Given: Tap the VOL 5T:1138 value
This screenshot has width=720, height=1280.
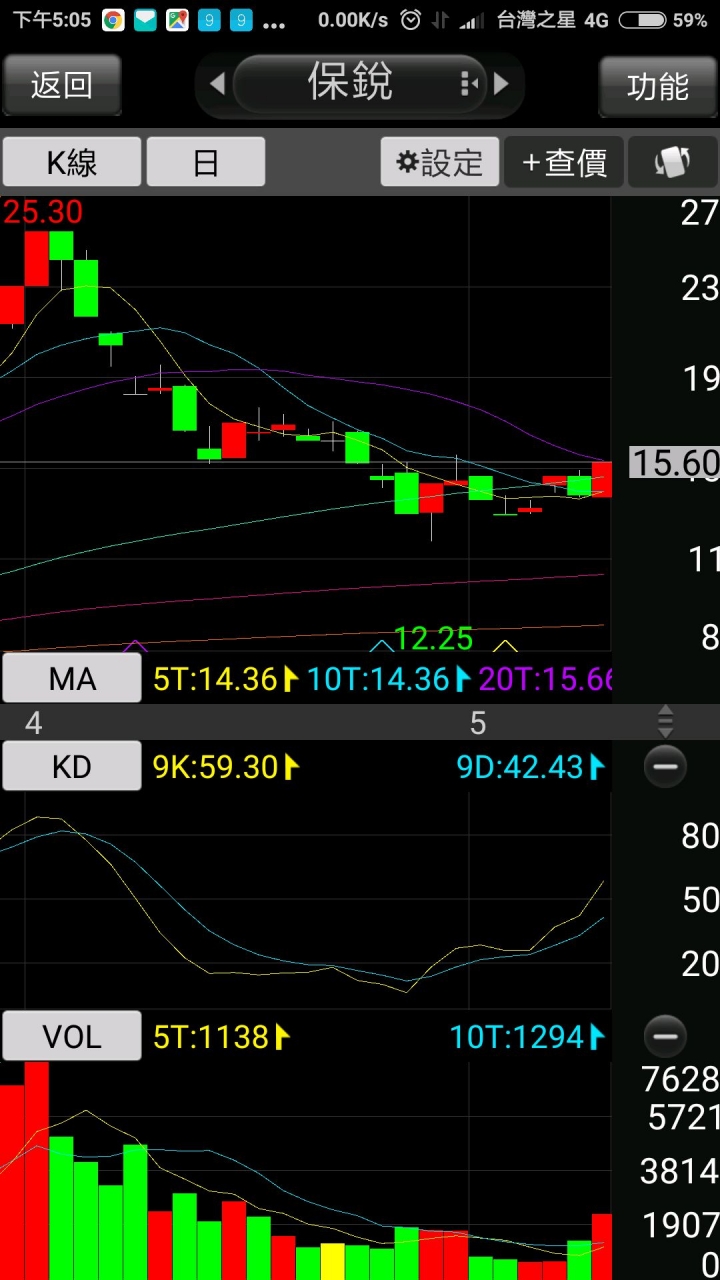Looking at the screenshot, I should (221, 1037).
